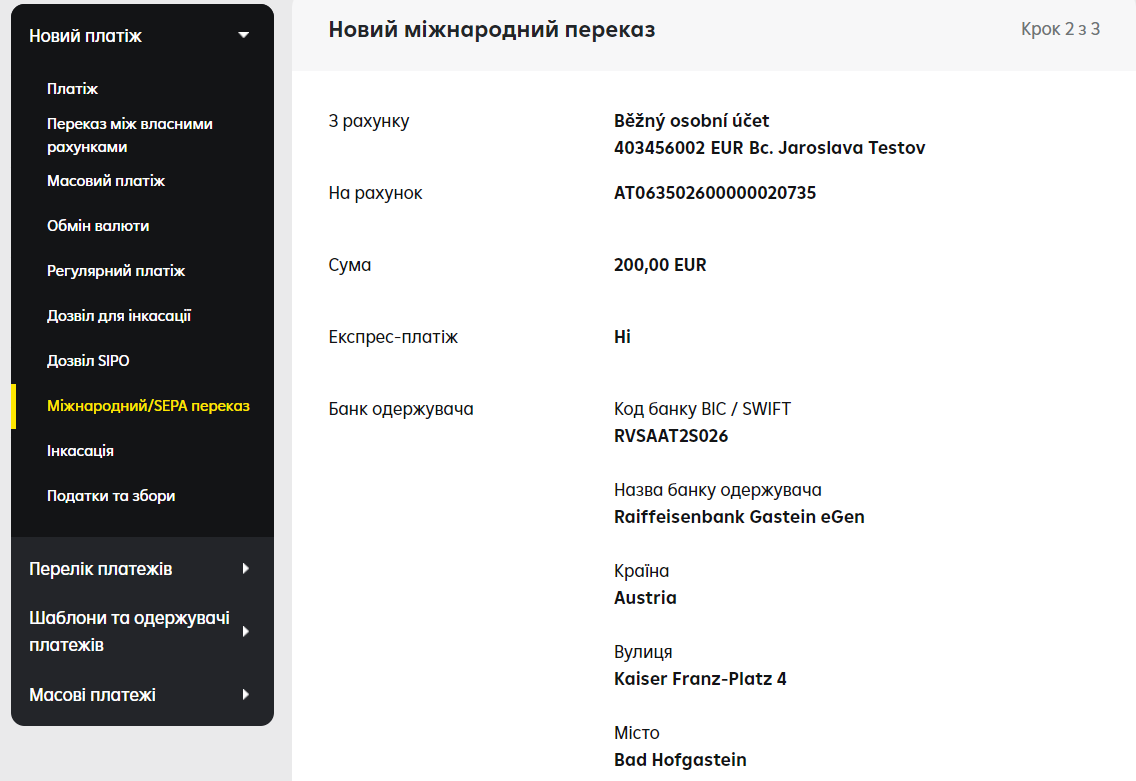Select Дозвіл для інкасації

pos(119,315)
